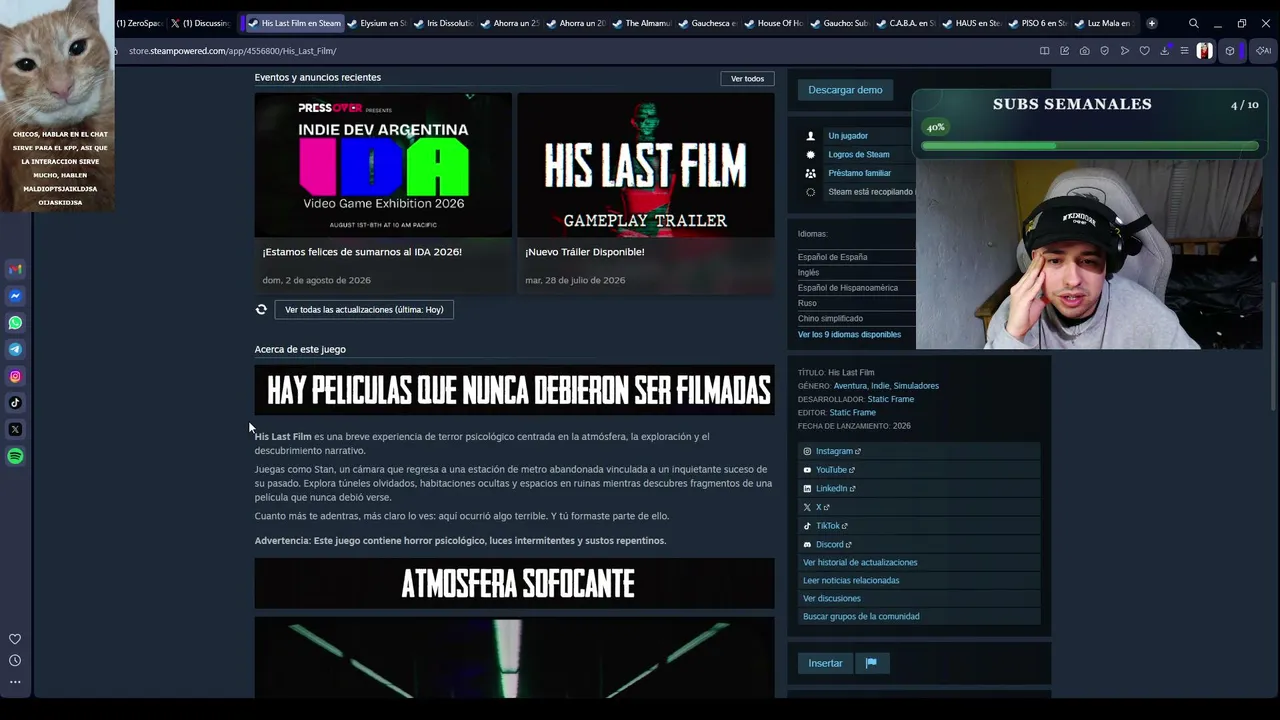
Task: Open X (Twitter) in the browser sidebar
Action: [15, 429]
